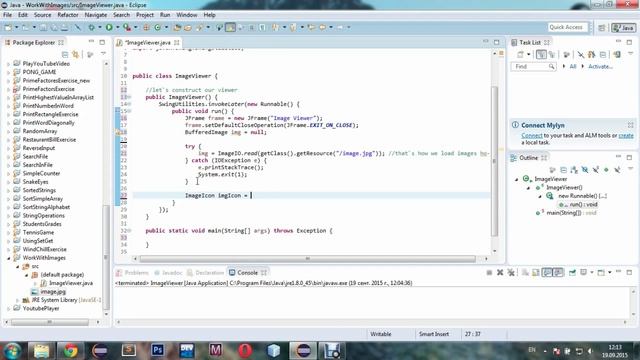Click the Open Type icon in toolbar

pos(177,27)
